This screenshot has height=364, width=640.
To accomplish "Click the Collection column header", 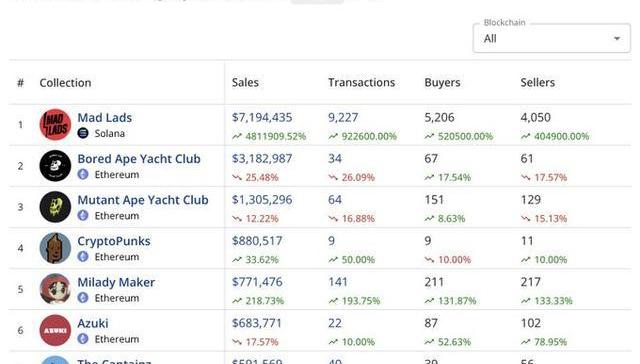I will [65, 83].
